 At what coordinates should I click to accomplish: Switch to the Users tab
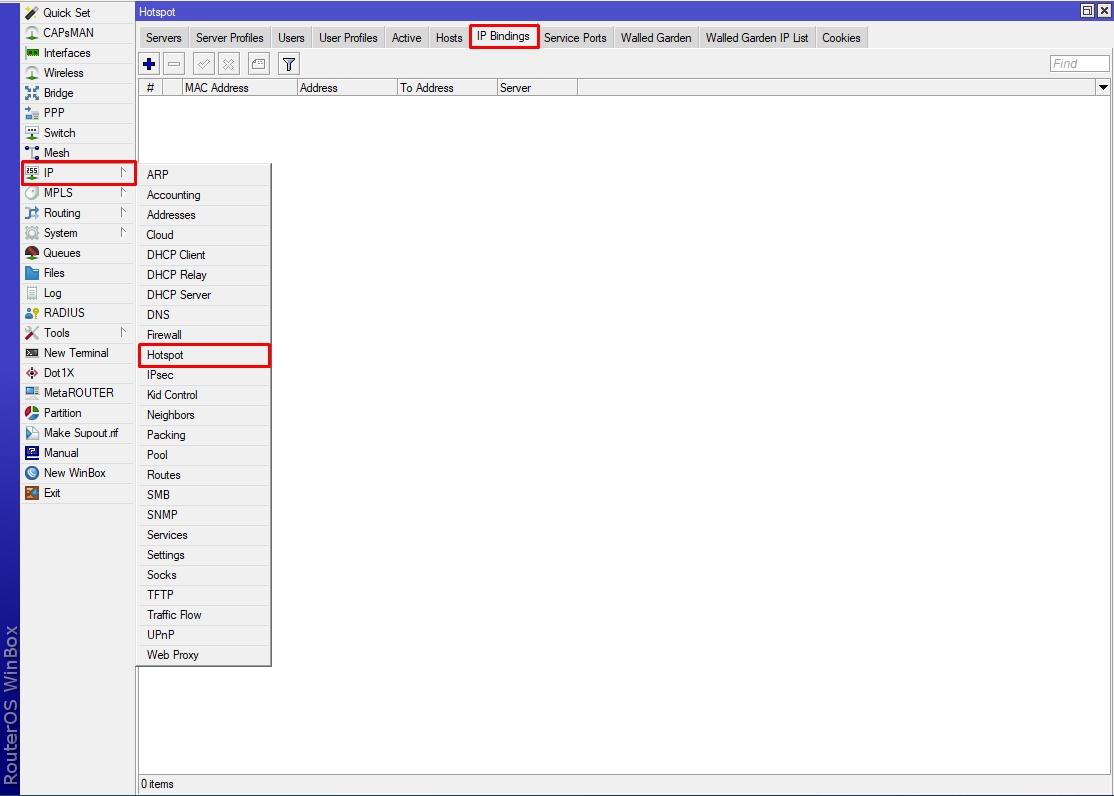[x=291, y=38]
